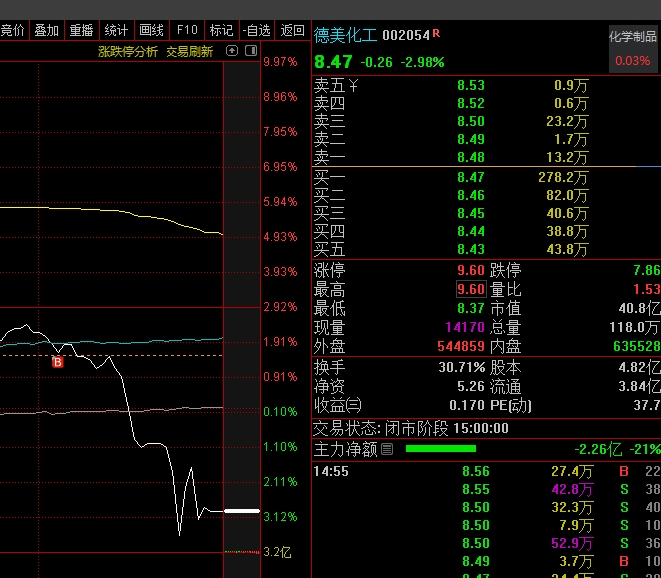Image resolution: width=661 pixels, height=578 pixels.
Task: Click the red B buy marker on chart
Action: point(58,362)
